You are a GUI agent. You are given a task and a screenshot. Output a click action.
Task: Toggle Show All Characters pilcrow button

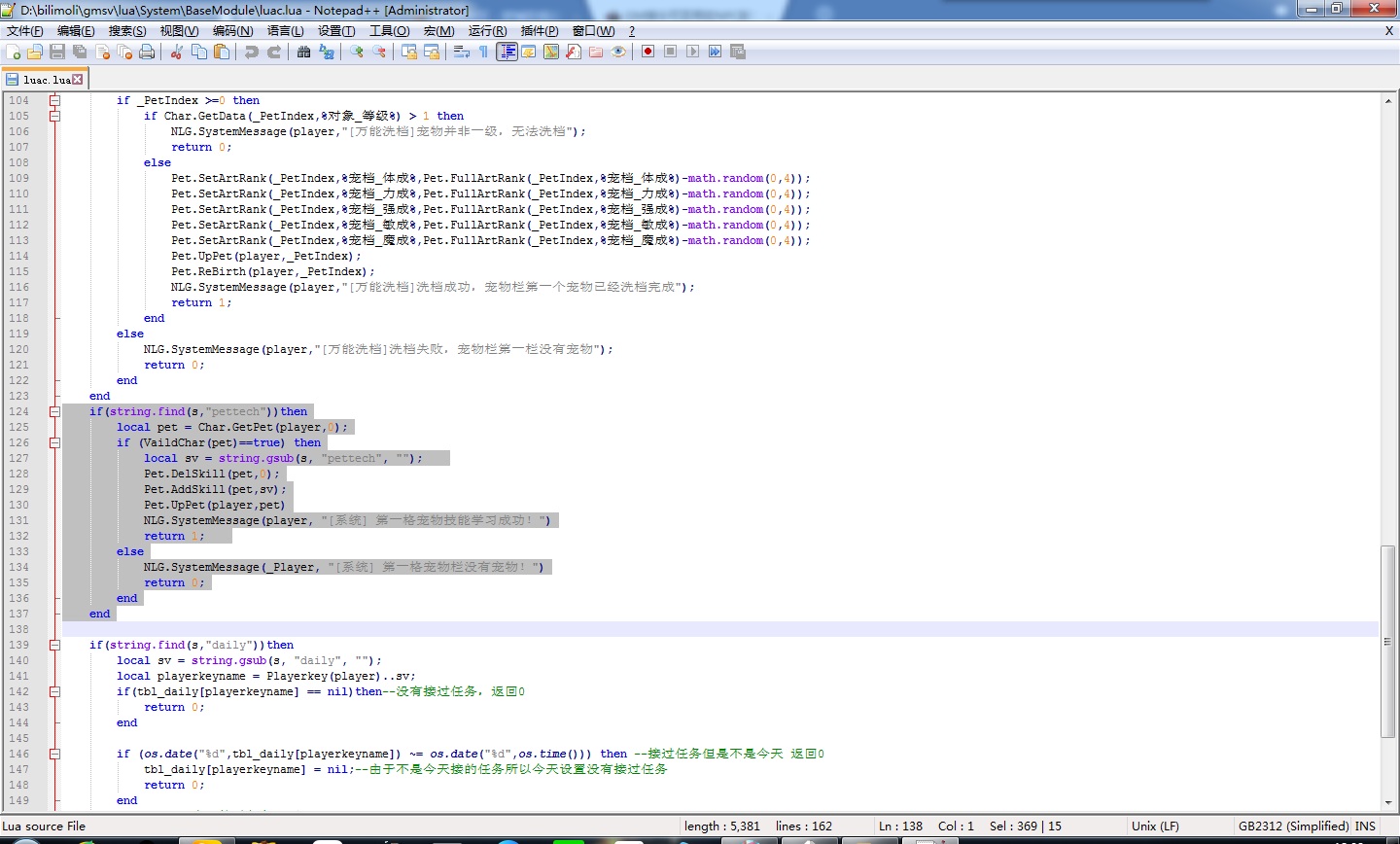(x=483, y=52)
